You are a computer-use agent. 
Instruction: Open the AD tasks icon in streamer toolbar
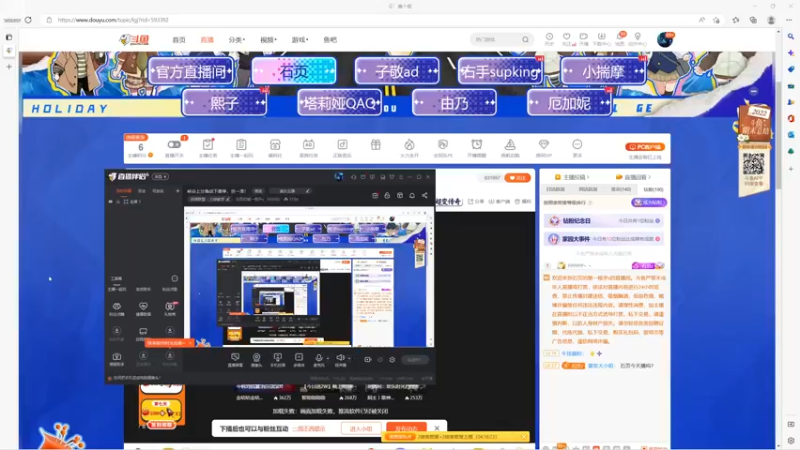[x=309, y=145]
